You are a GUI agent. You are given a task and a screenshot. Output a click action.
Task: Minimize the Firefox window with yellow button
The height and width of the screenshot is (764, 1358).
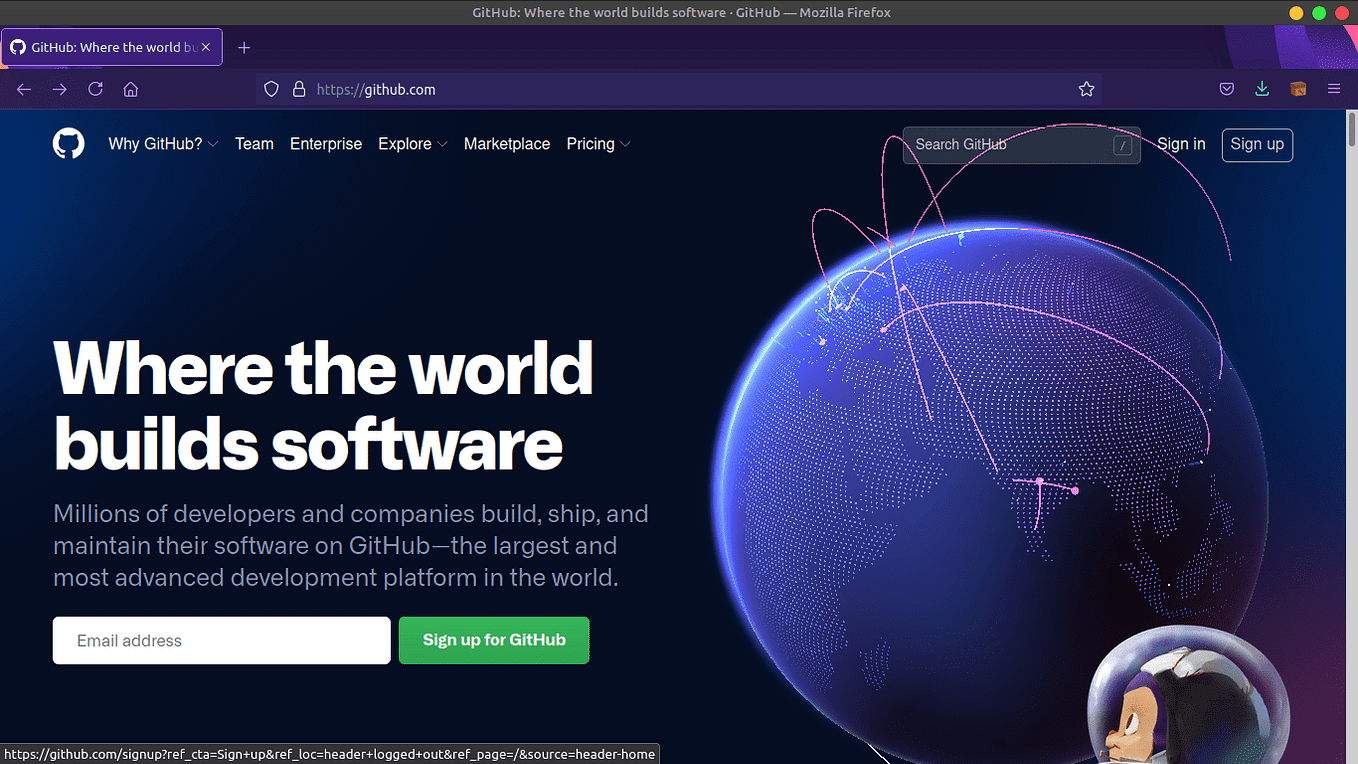click(x=1296, y=13)
